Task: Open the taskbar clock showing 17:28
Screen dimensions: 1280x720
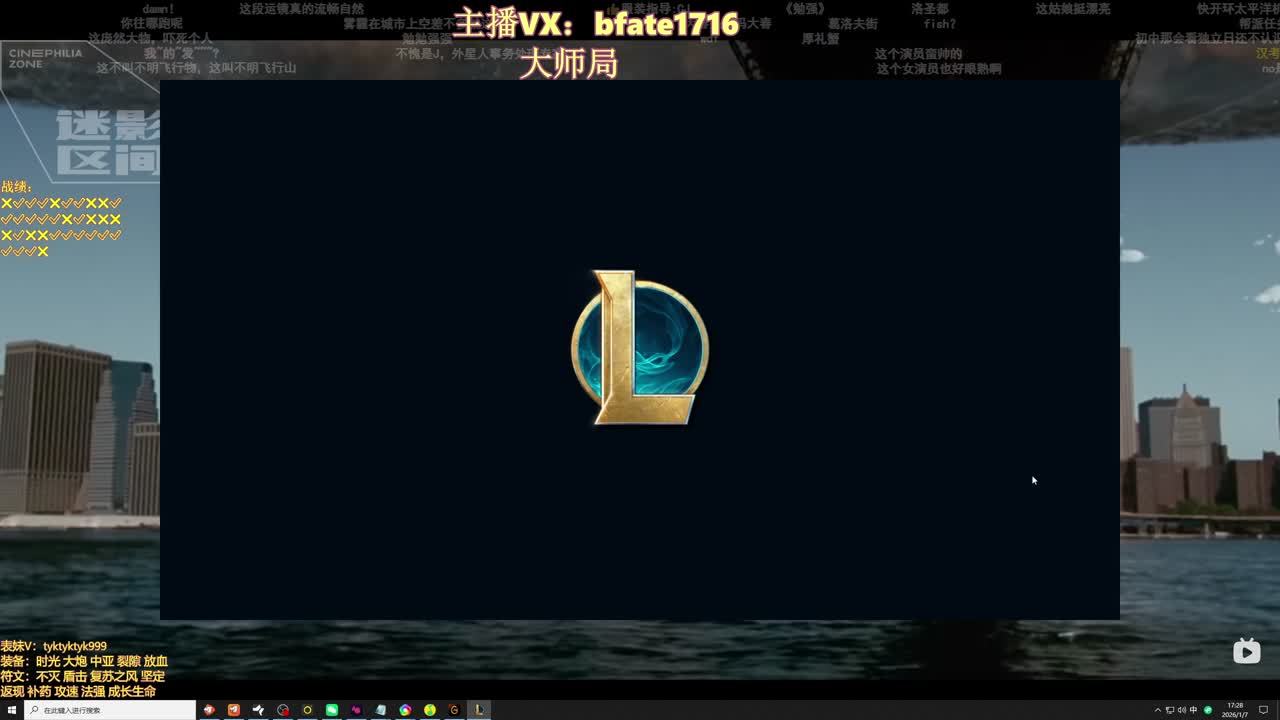Action: coord(1236,710)
